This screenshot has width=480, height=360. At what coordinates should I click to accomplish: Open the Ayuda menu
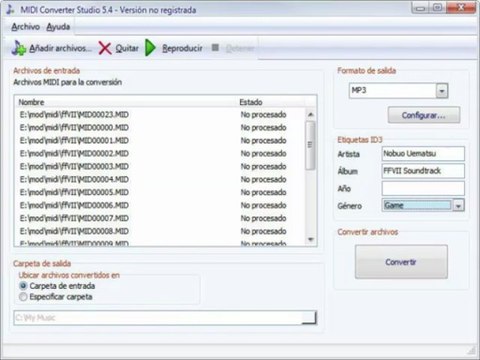(x=58, y=27)
